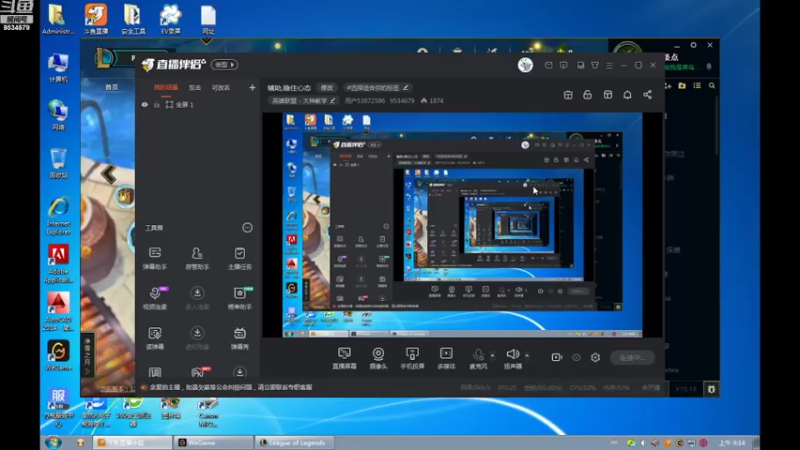
Task: Switch to League of Legends taskbar item
Action: [x=294, y=442]
